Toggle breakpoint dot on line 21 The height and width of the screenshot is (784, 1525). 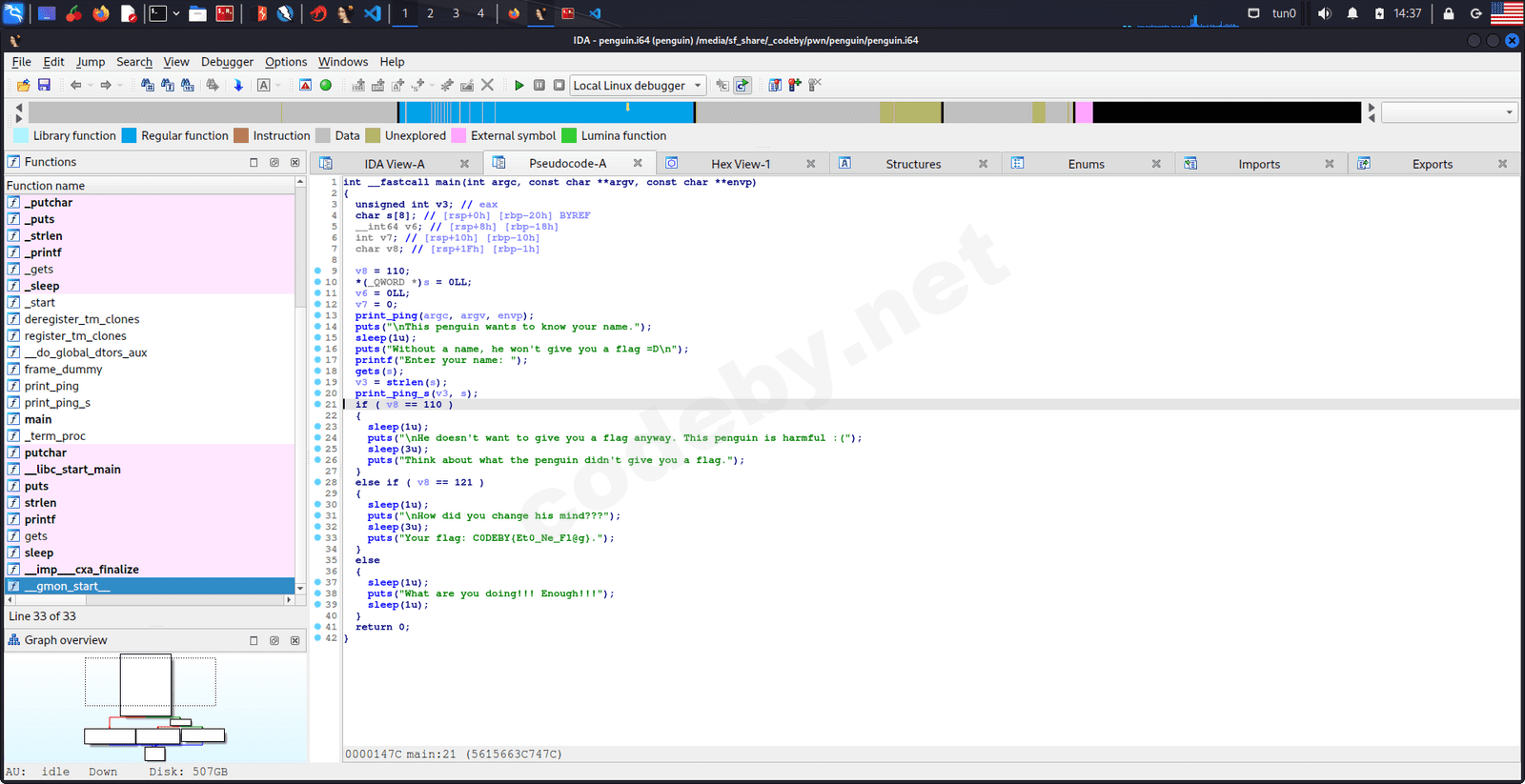coord(317,404)
